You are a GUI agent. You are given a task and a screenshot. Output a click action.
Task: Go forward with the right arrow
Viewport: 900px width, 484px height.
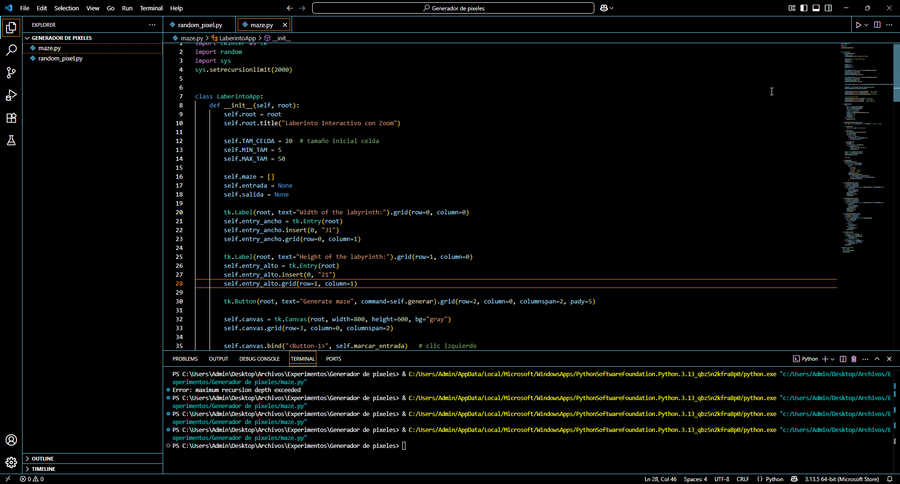[x=302, y=8]
